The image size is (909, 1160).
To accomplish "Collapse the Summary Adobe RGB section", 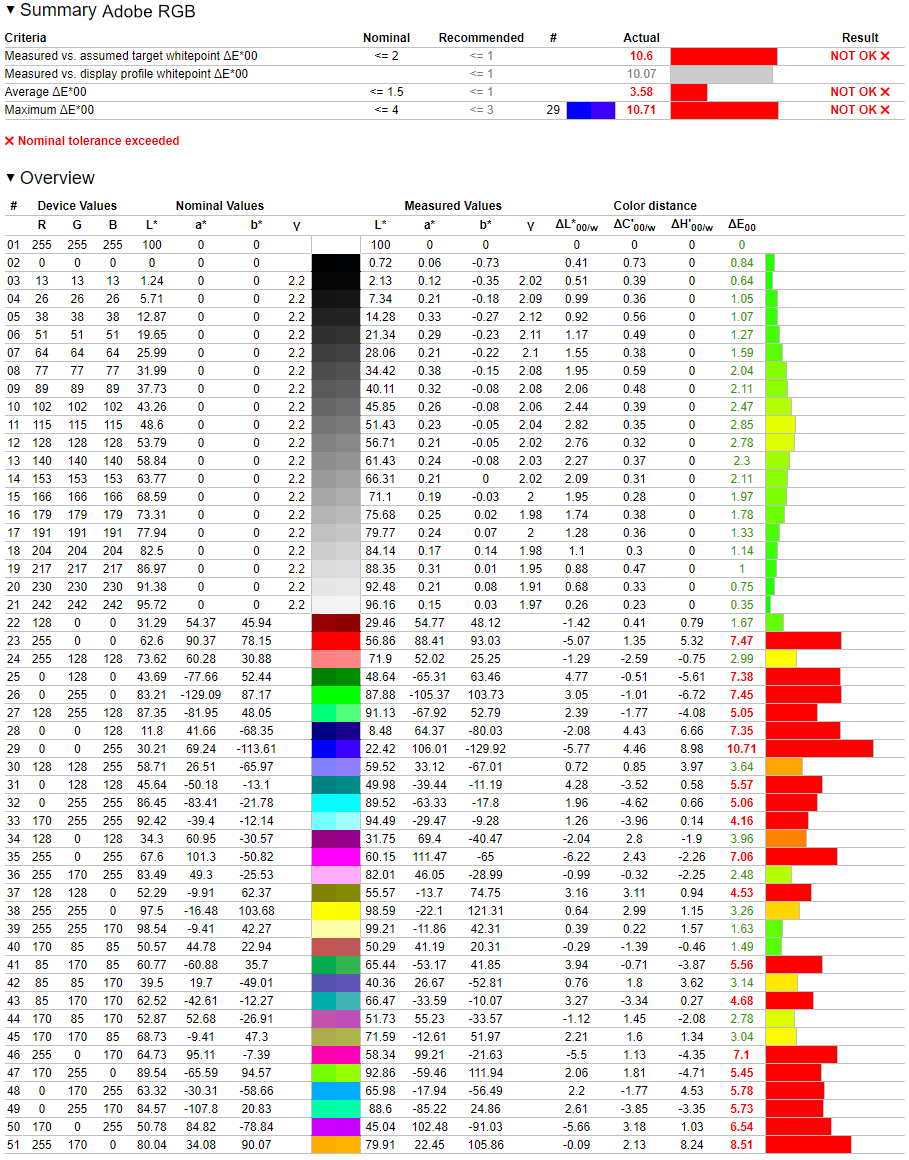I will click(x=10, y=10).
